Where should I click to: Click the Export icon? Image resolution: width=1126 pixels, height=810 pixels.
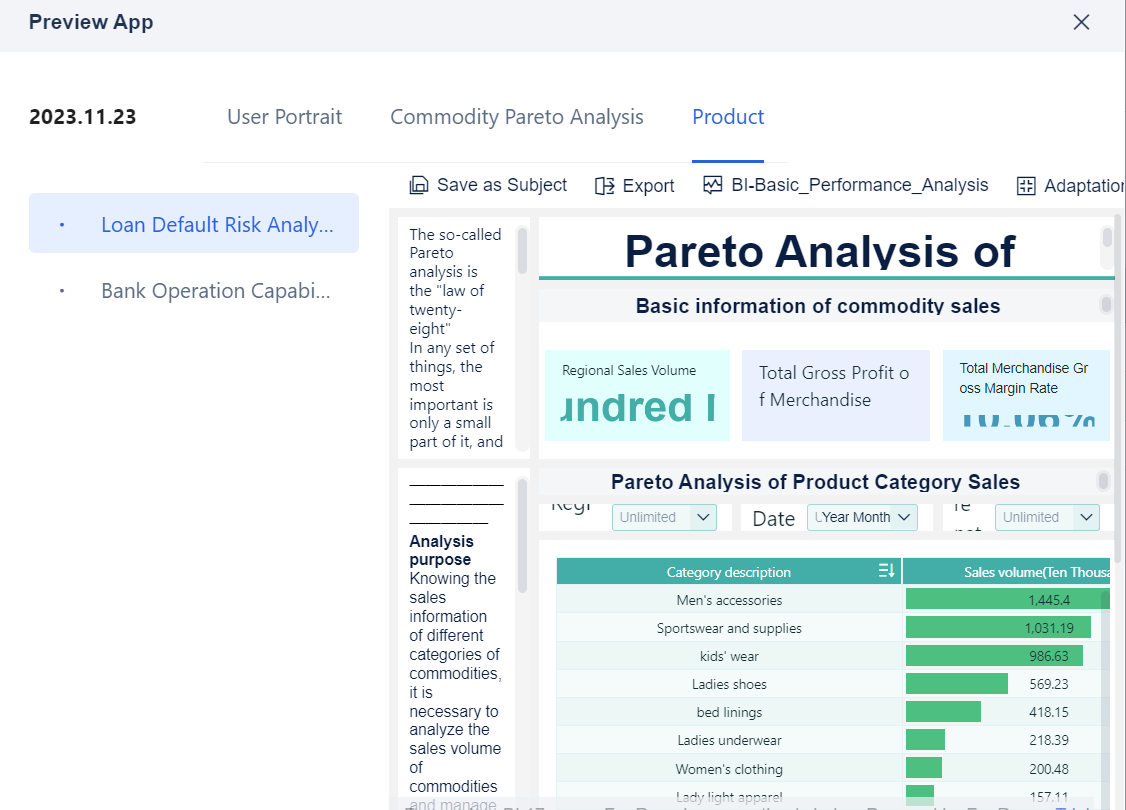[604, 186]
